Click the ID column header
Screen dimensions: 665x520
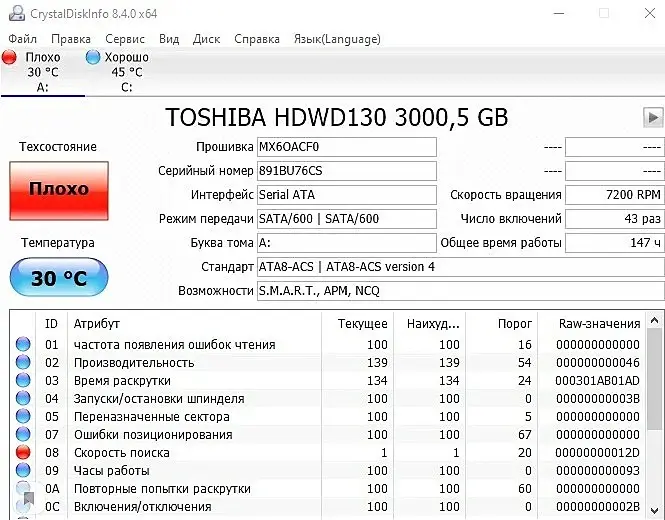(x=51, y=324)
